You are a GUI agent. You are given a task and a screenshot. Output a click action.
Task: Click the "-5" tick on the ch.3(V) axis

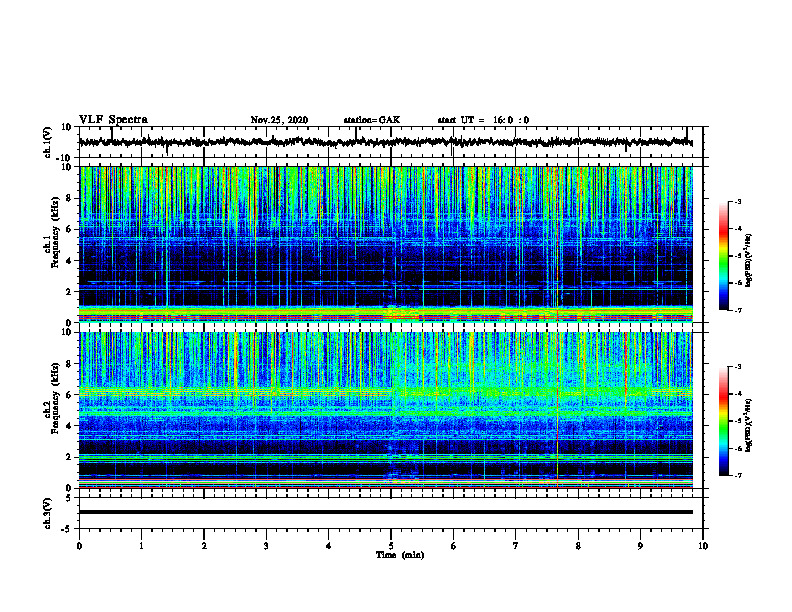67,529
